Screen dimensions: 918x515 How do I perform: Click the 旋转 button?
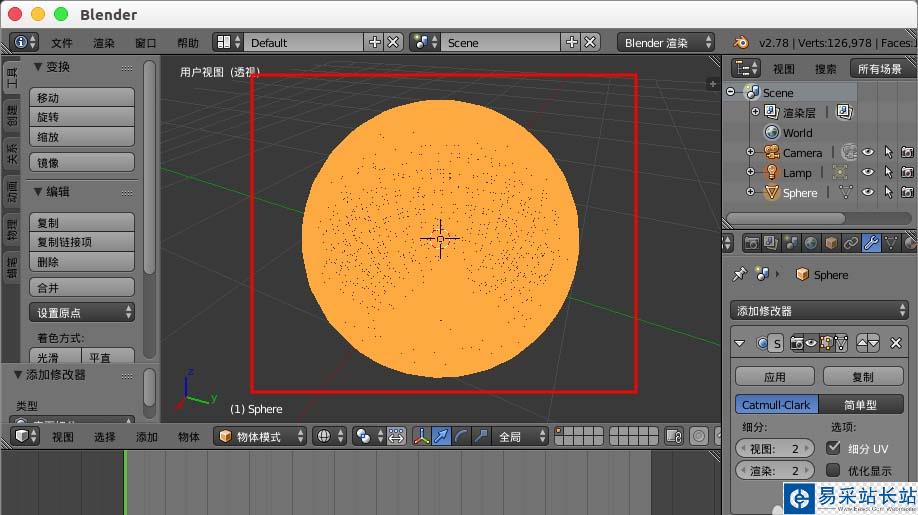(x=82, y=117)
